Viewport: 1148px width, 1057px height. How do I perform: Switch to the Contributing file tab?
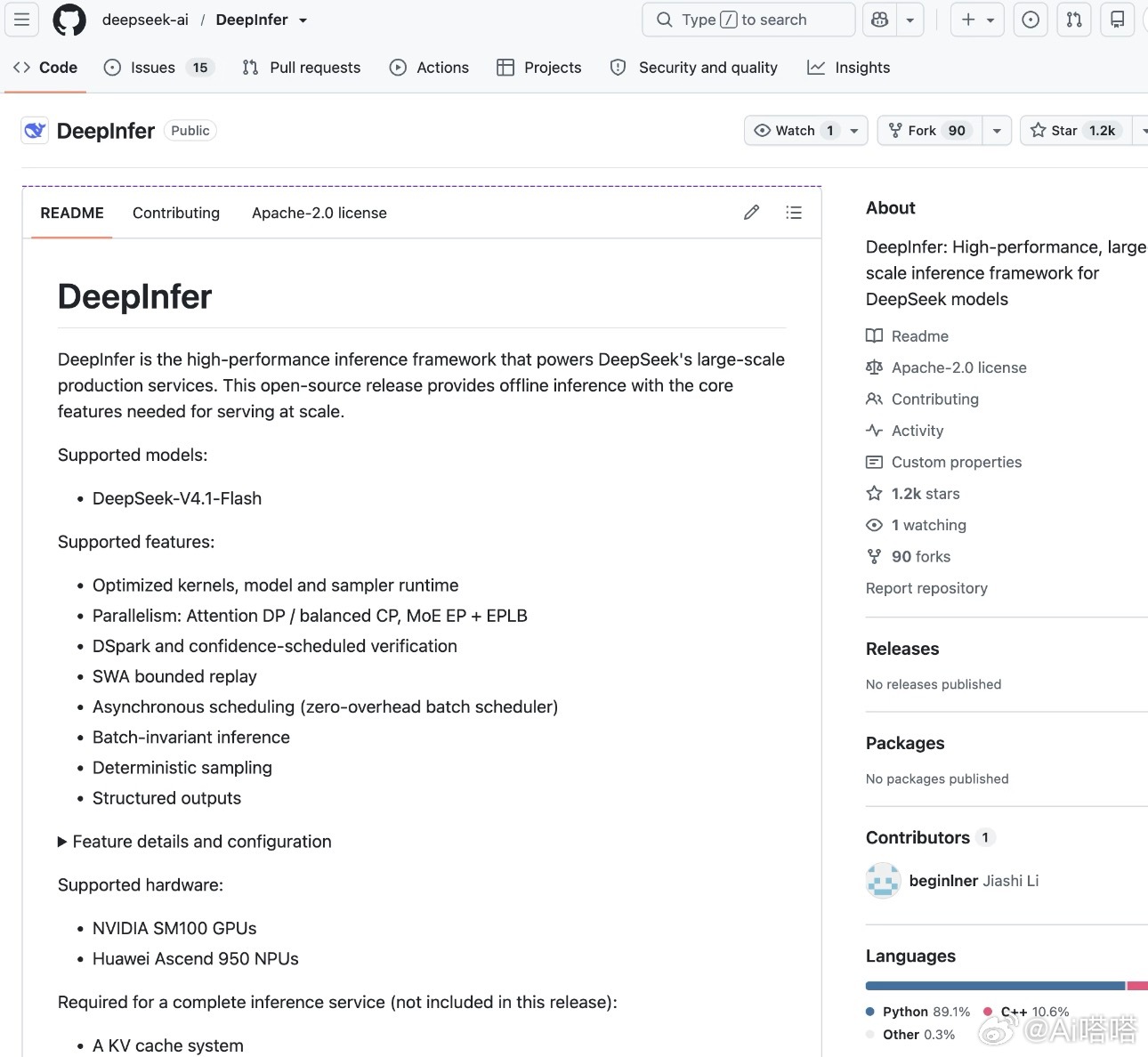(x=176, y=214)
